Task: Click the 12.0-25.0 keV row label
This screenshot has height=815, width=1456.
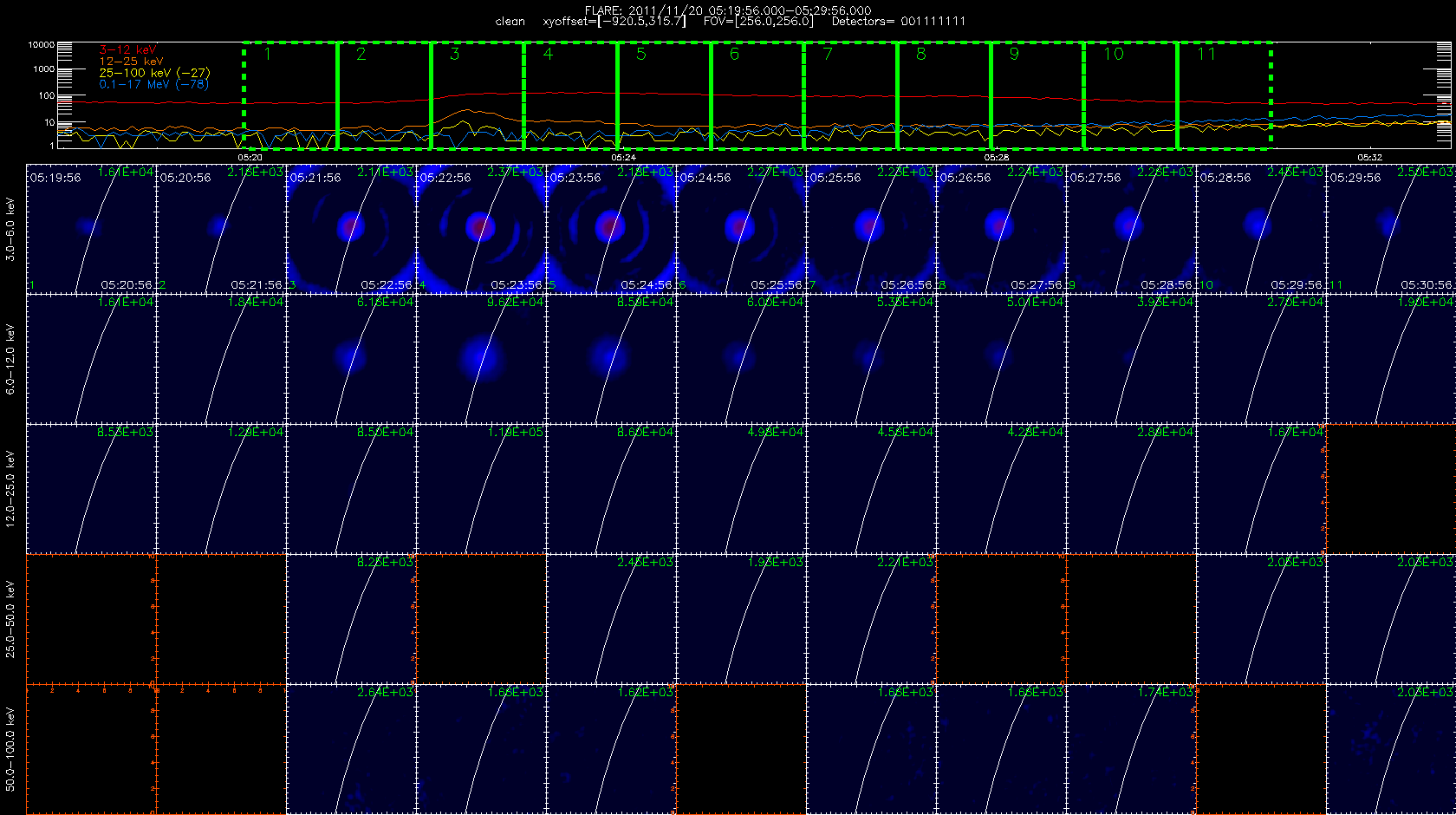Action: pos(10,489)
